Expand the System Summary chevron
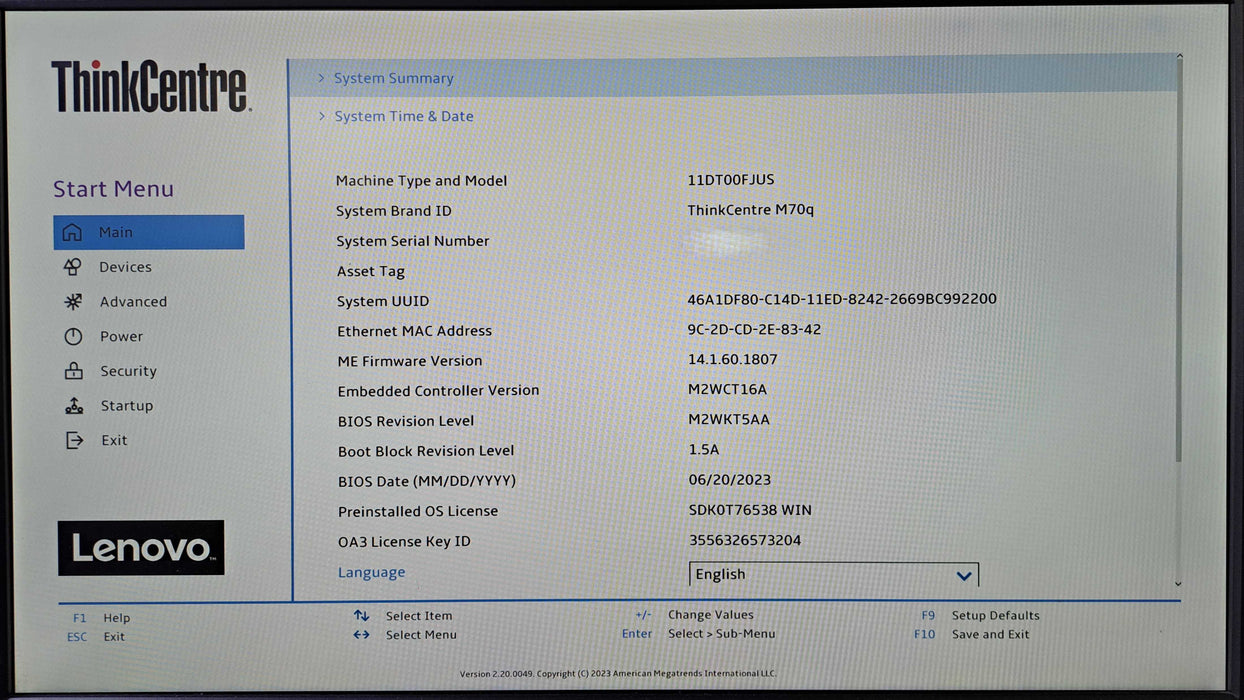This screenshot has height=700, width=1244. click(321, 78)
